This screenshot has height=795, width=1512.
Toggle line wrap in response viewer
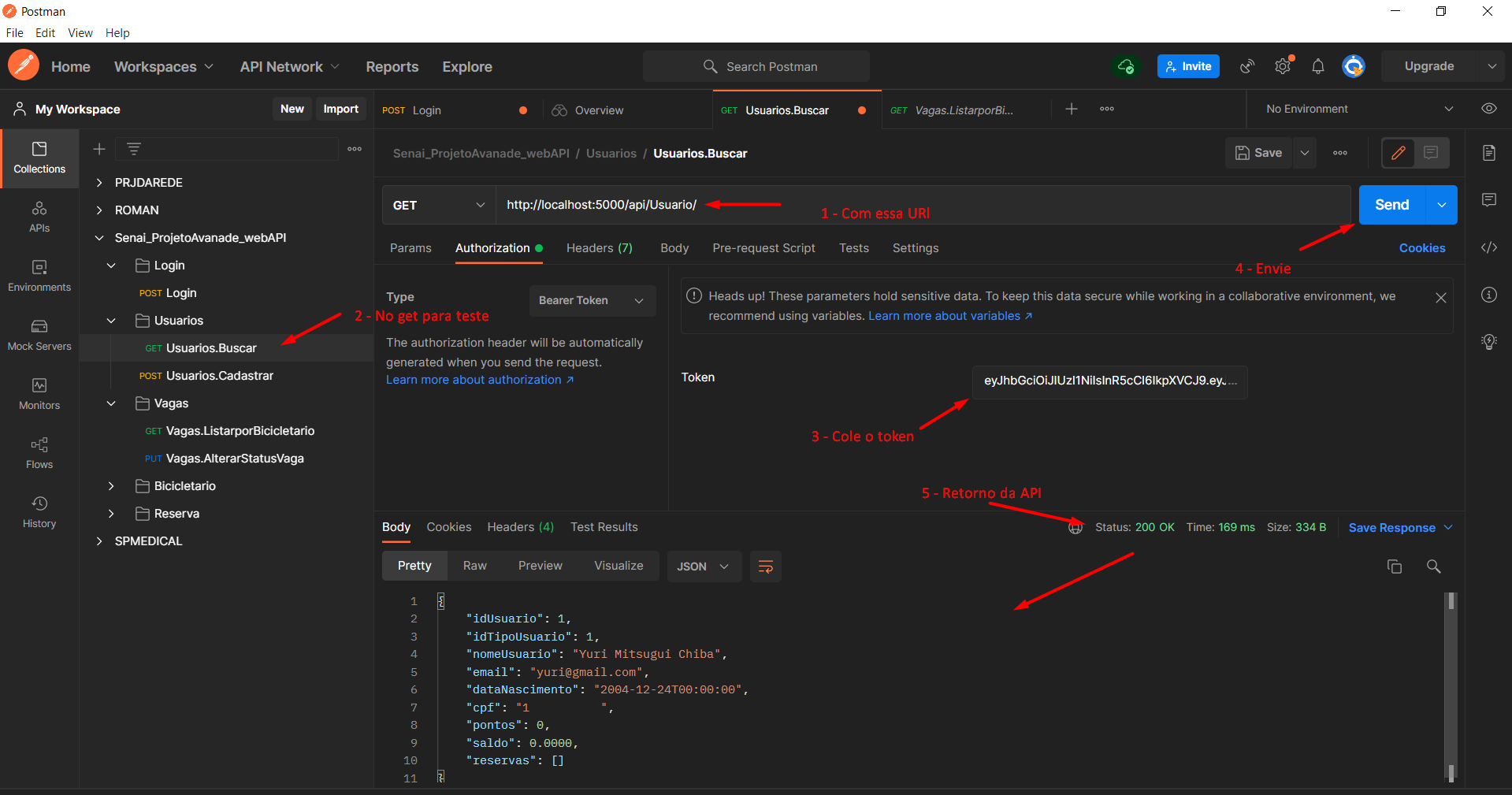pos(764,566)
